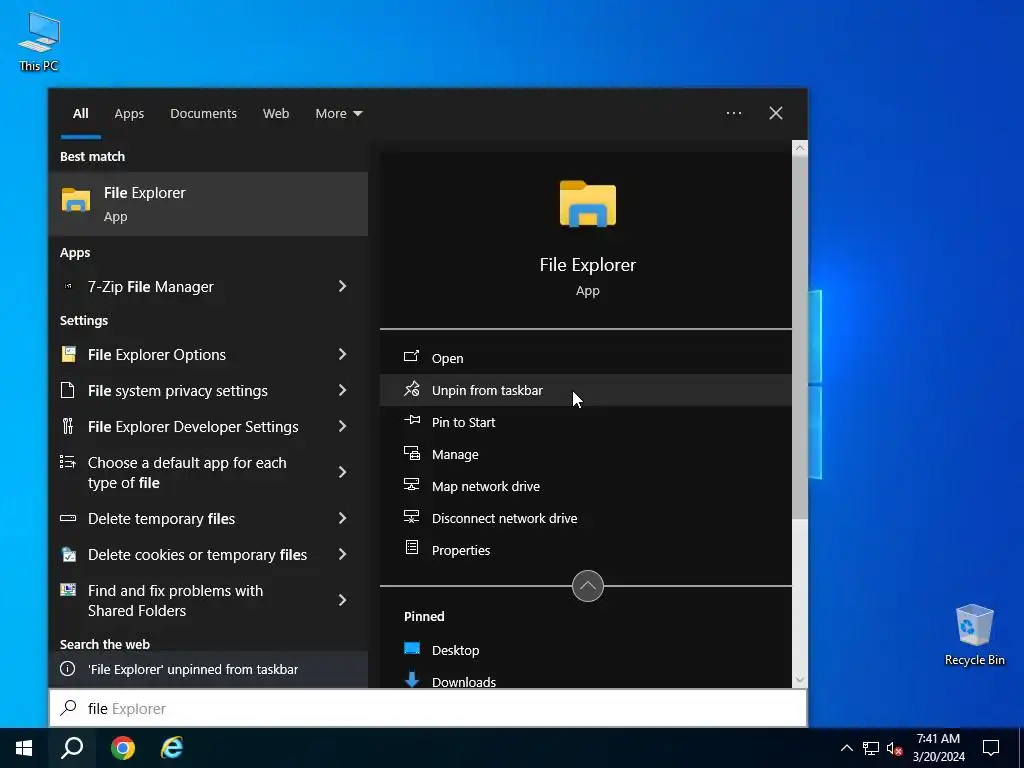The width and height of the screenshot is (1024, 768).
Task: Click the Choose a default app icon
Action: click(x=68, y=462)
